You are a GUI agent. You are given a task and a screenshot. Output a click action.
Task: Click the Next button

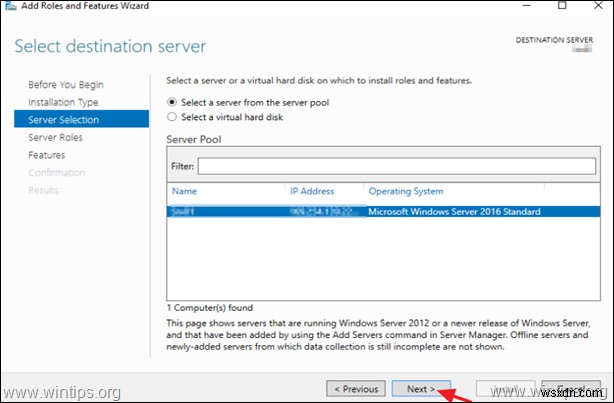[x=421, y=389]
